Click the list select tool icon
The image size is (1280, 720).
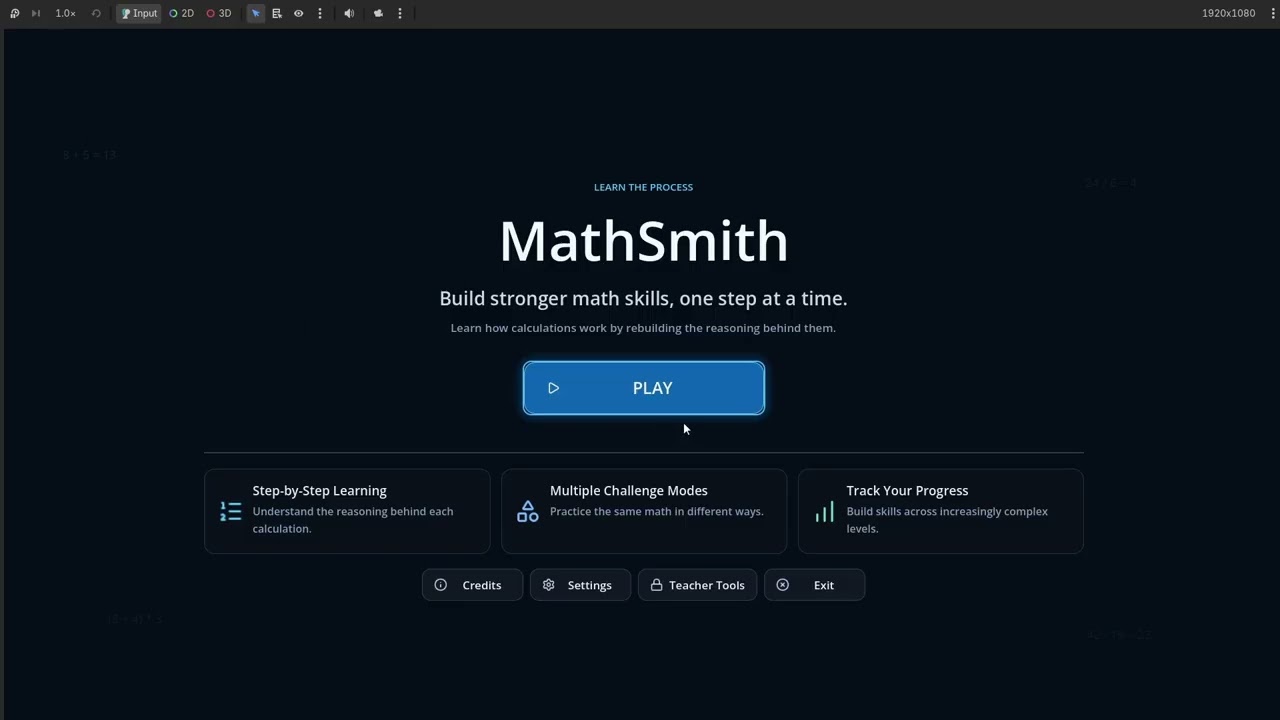pos(277,13)
